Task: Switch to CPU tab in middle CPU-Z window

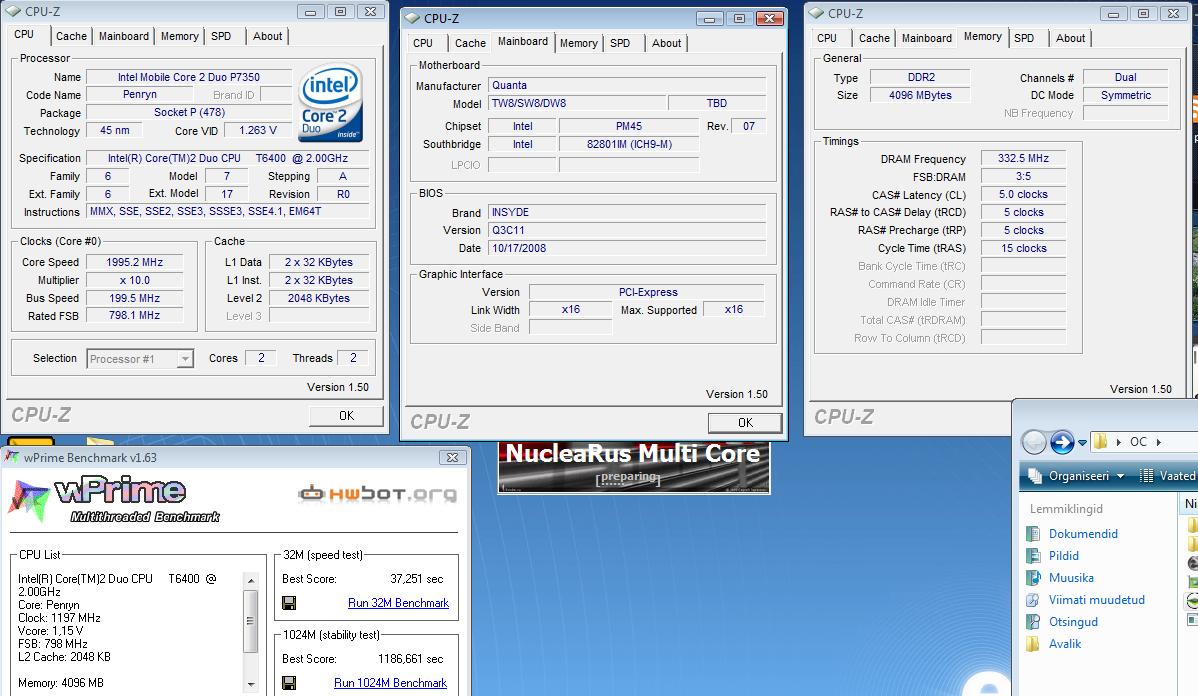Action: [423, 44]
